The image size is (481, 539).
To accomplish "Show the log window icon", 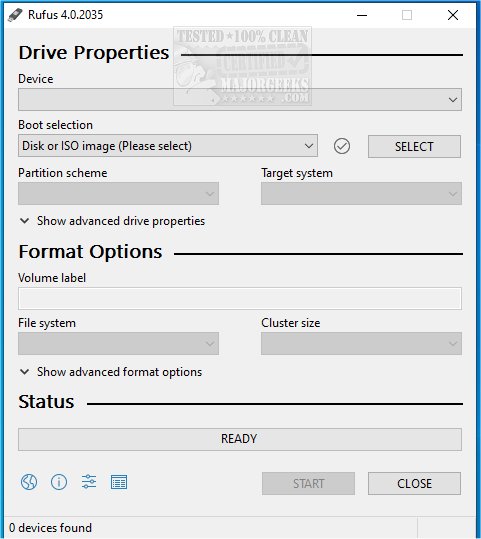I will pos(119,482).
